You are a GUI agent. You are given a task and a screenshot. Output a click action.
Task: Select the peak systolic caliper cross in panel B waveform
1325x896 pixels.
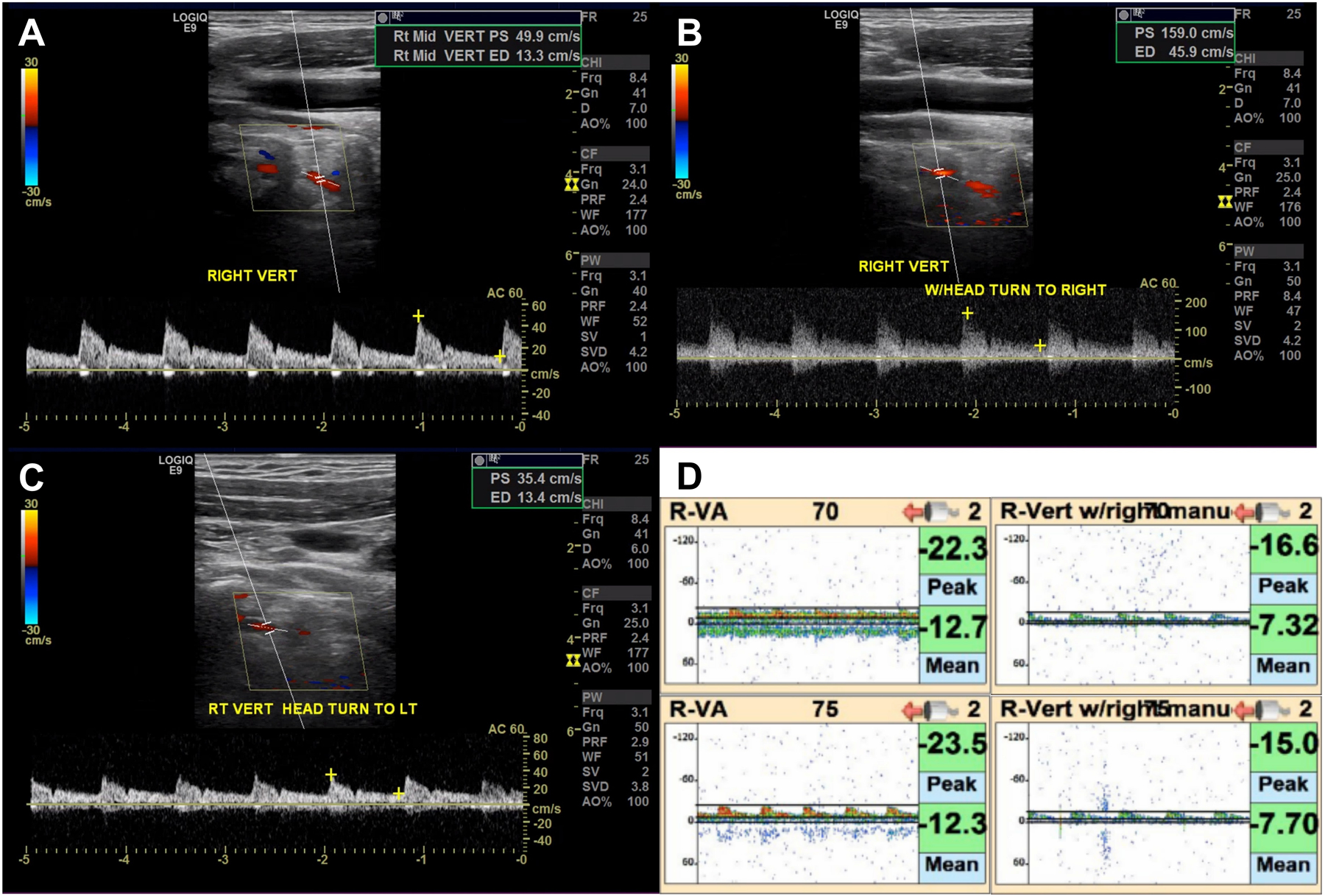pos(967,313)
